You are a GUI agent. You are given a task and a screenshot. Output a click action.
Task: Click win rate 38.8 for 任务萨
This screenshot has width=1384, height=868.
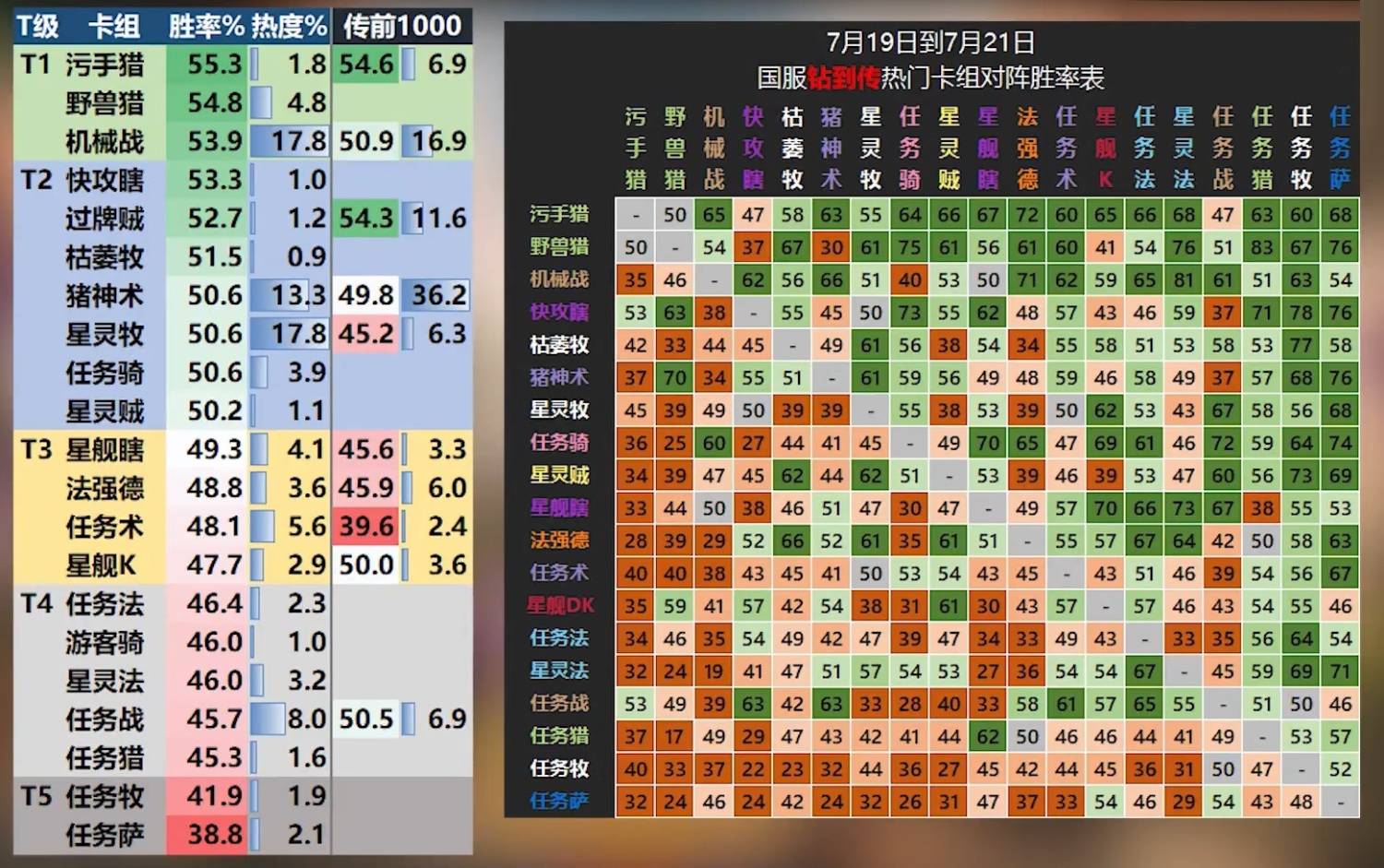tap(214, 834)
